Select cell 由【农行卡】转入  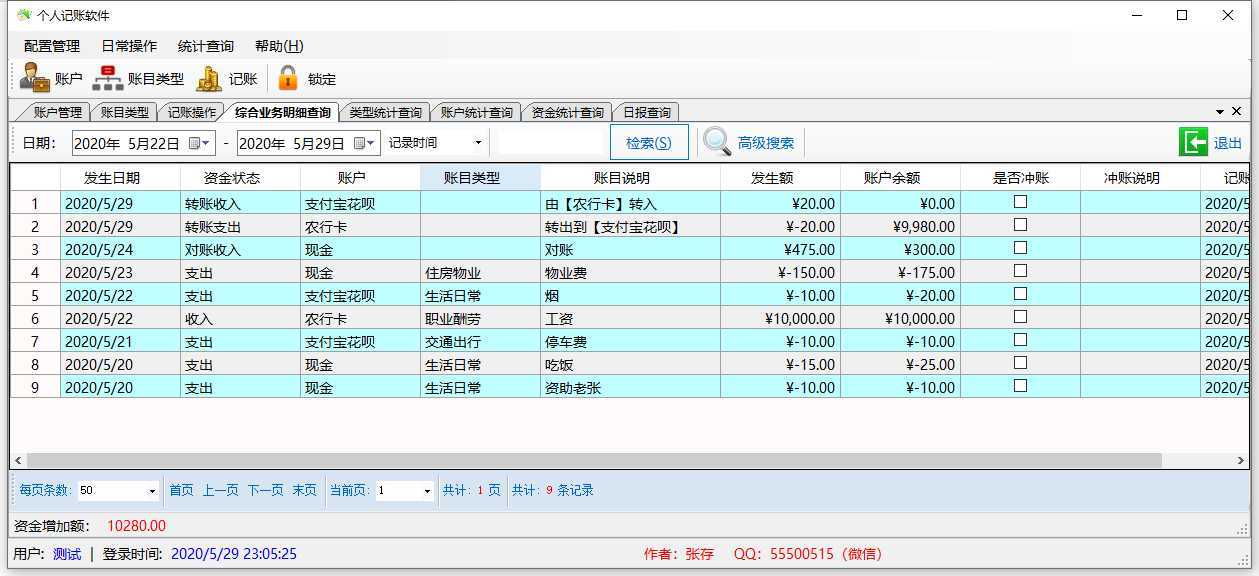point(630,203)
